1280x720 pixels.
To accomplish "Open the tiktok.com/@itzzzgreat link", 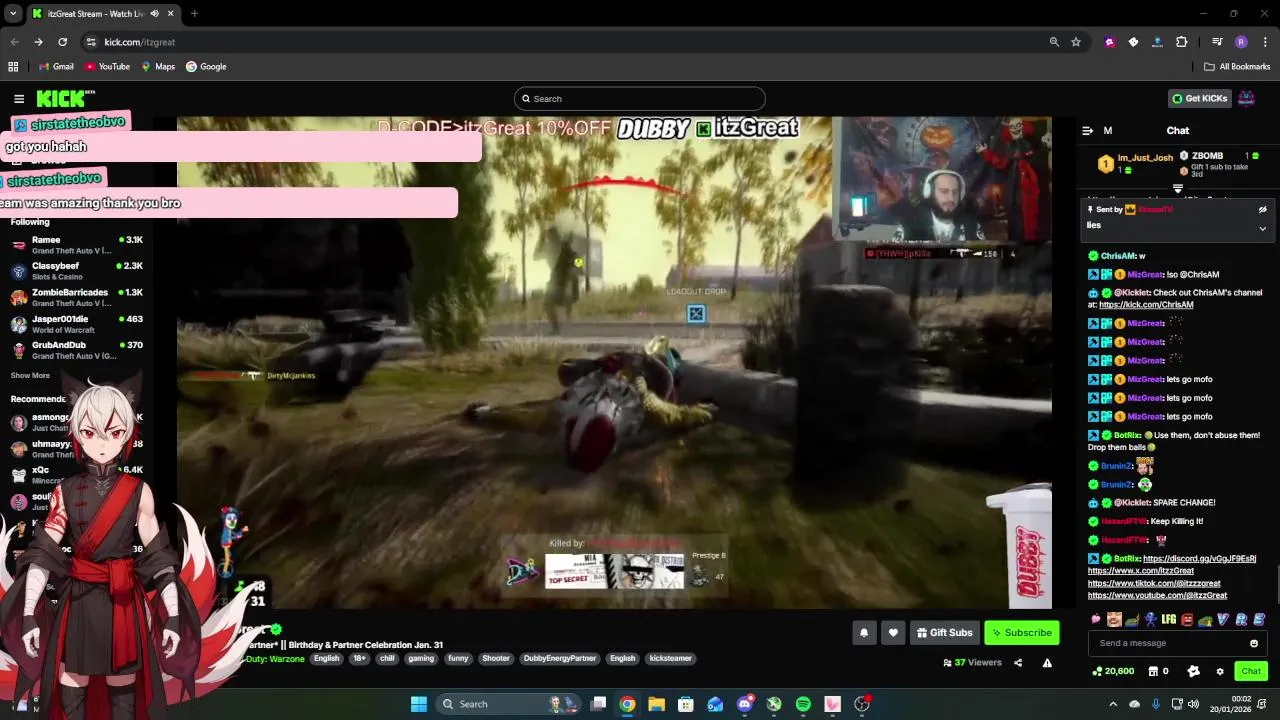I will tap(1154, 583).
